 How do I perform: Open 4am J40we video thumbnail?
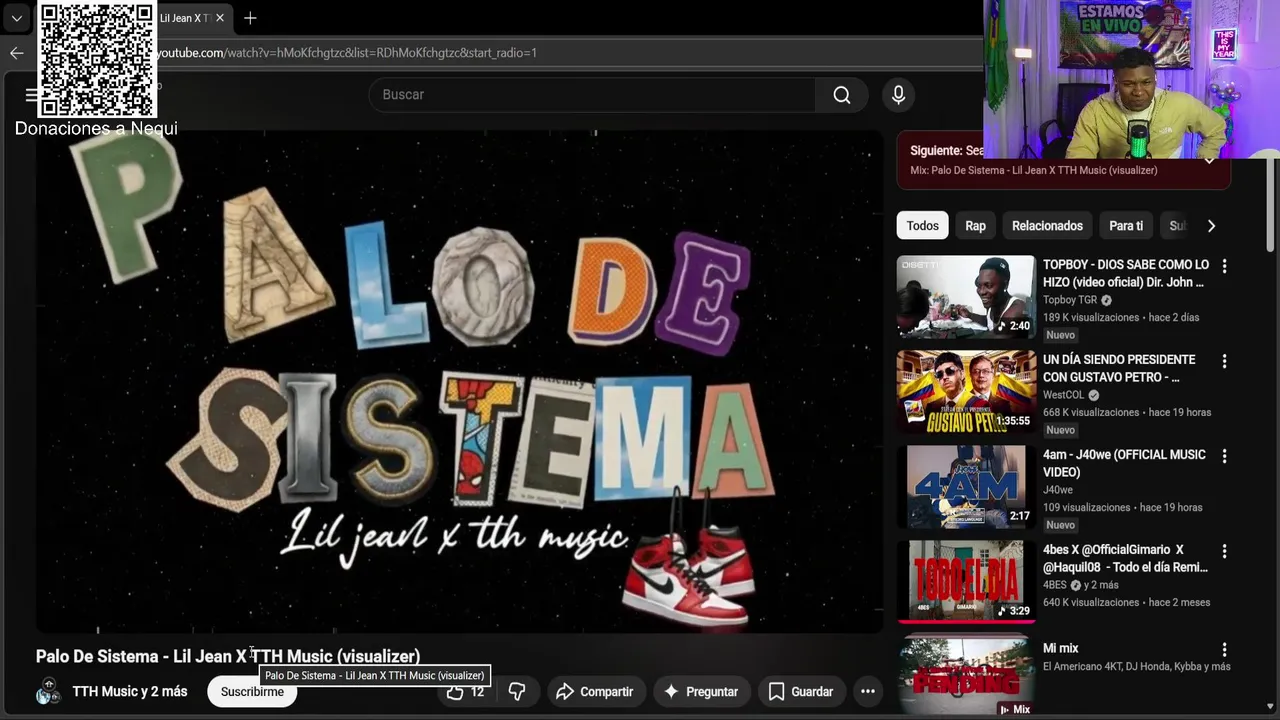pos(966,486)
